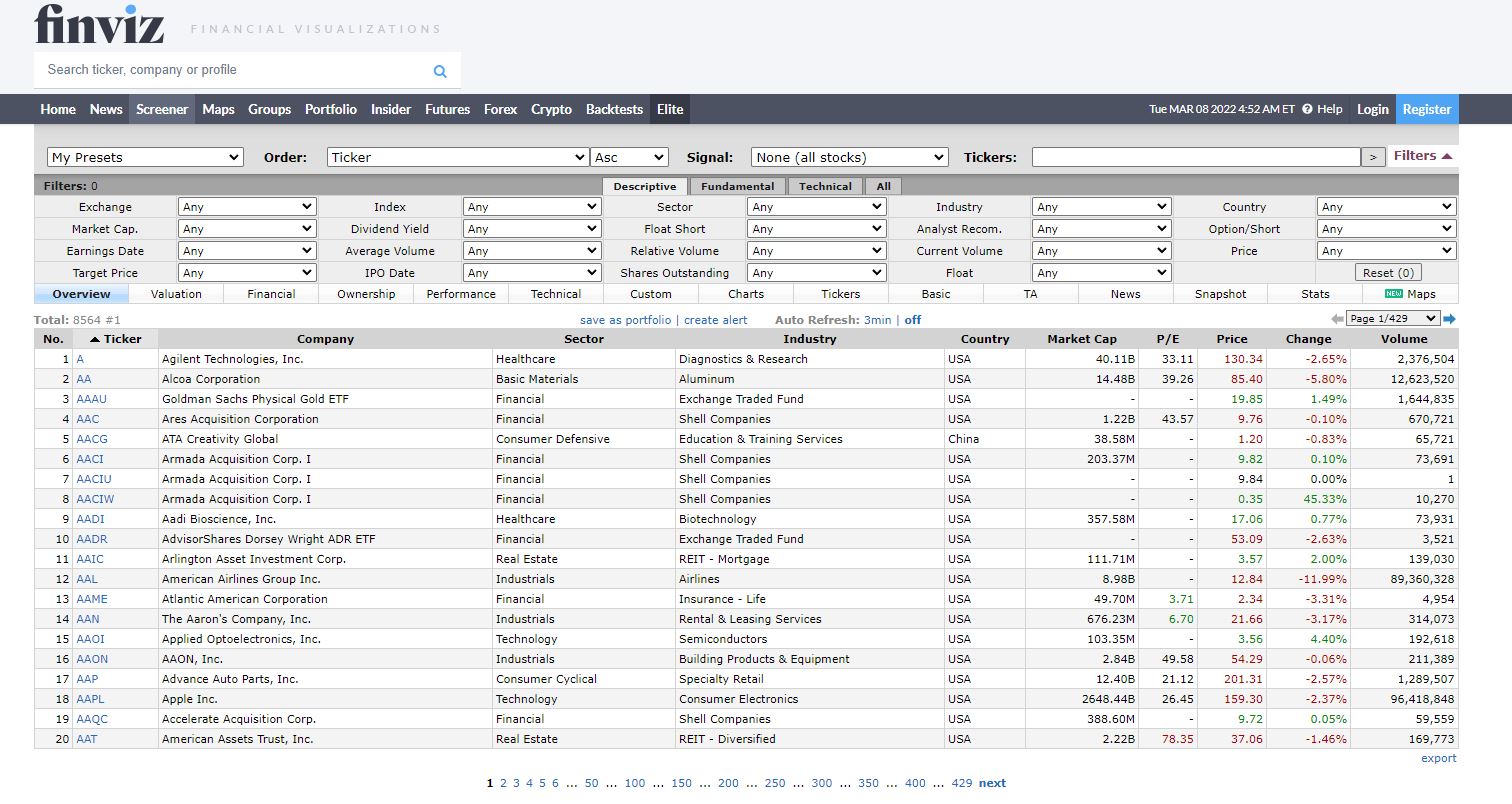
Task: Open the Industry filter dropdown
Action: click(1101, 207)
